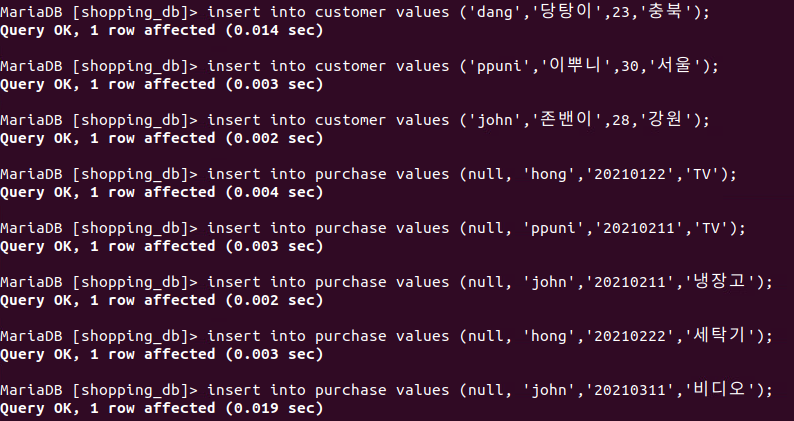794x421 pixels.
Task: Click the purchase insert line containing '비디오'
Action: tap(386, 390)
